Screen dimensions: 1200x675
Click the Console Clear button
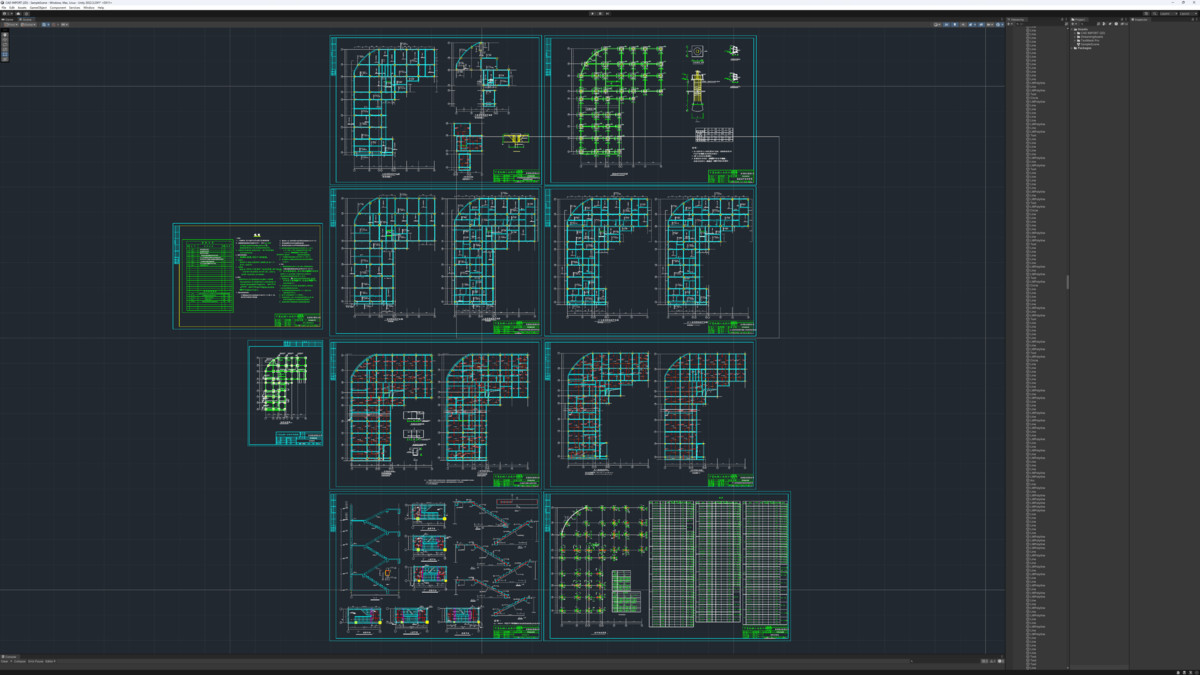(5, 661)
